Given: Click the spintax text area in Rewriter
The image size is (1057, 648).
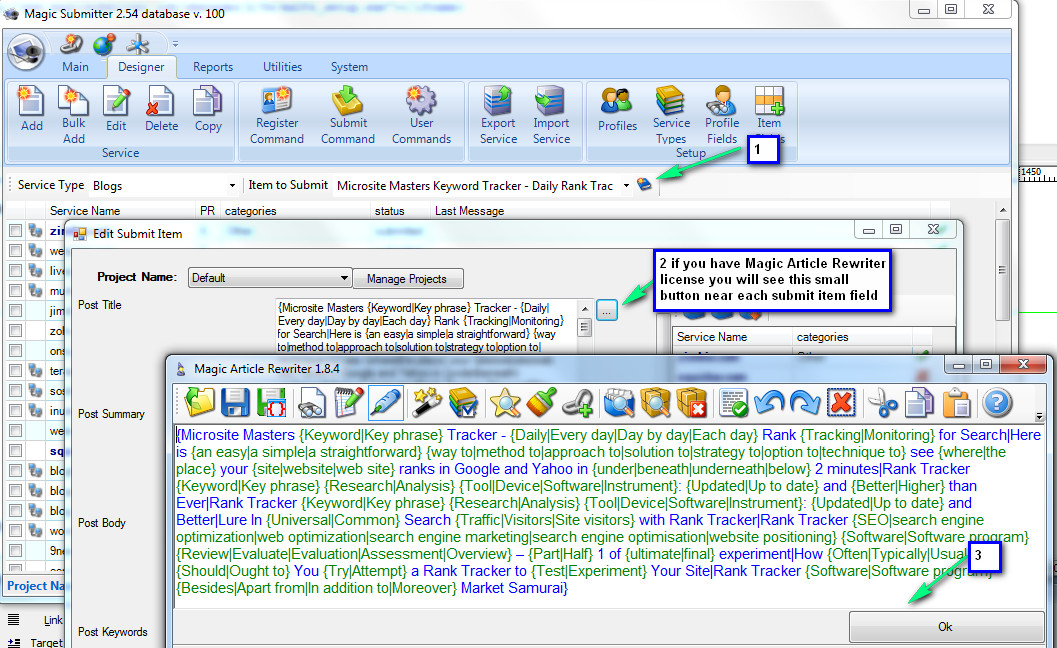Looking at the screenshot, I should point(609,515).
